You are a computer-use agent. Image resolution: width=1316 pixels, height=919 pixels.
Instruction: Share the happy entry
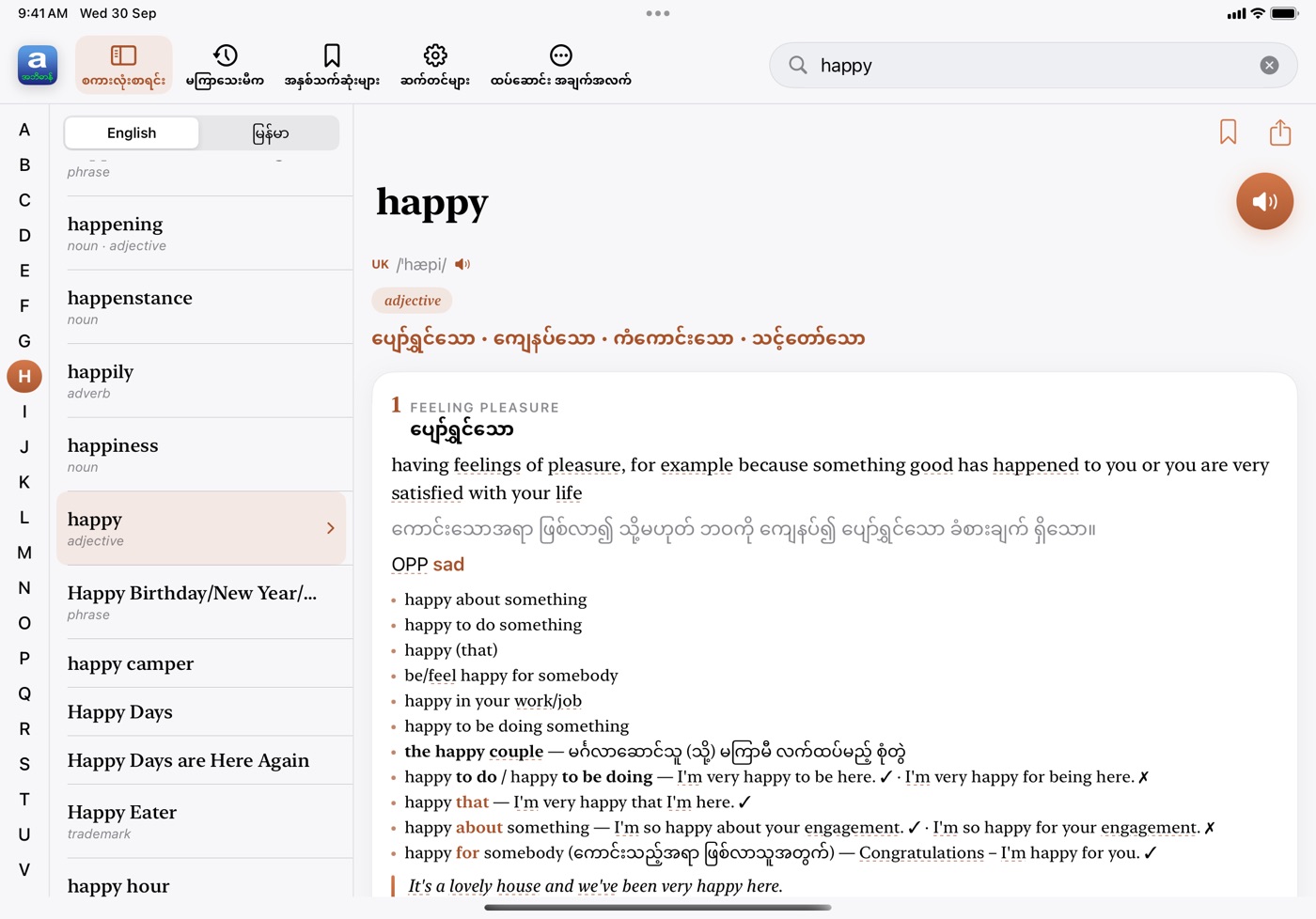tap(1280, 132)
